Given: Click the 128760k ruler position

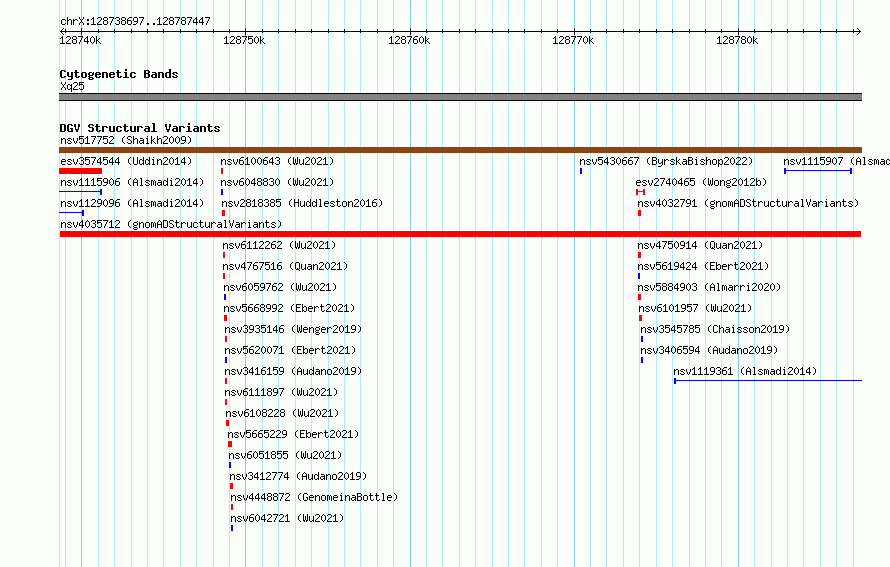Looking at the screenshot, I should 409,40.
